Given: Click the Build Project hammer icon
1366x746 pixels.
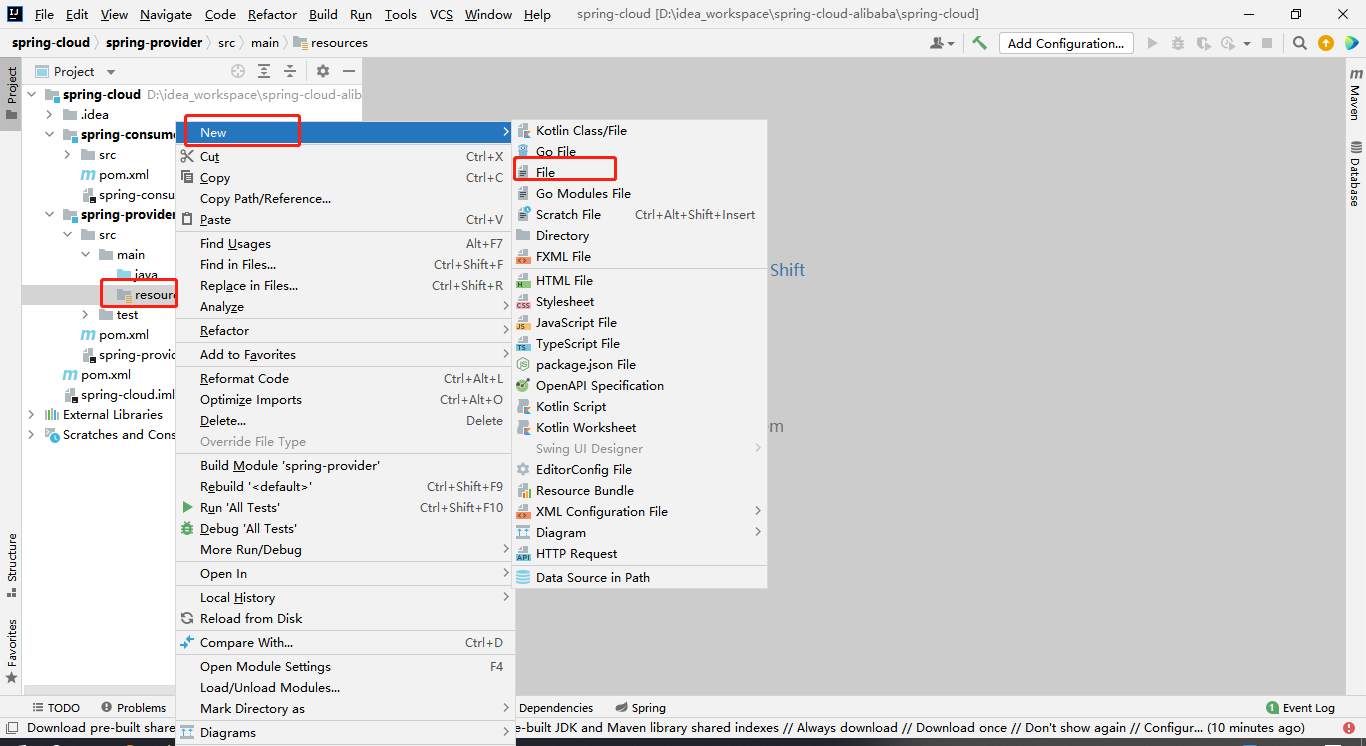Looking at the screenshot, I should coord(980,43).
